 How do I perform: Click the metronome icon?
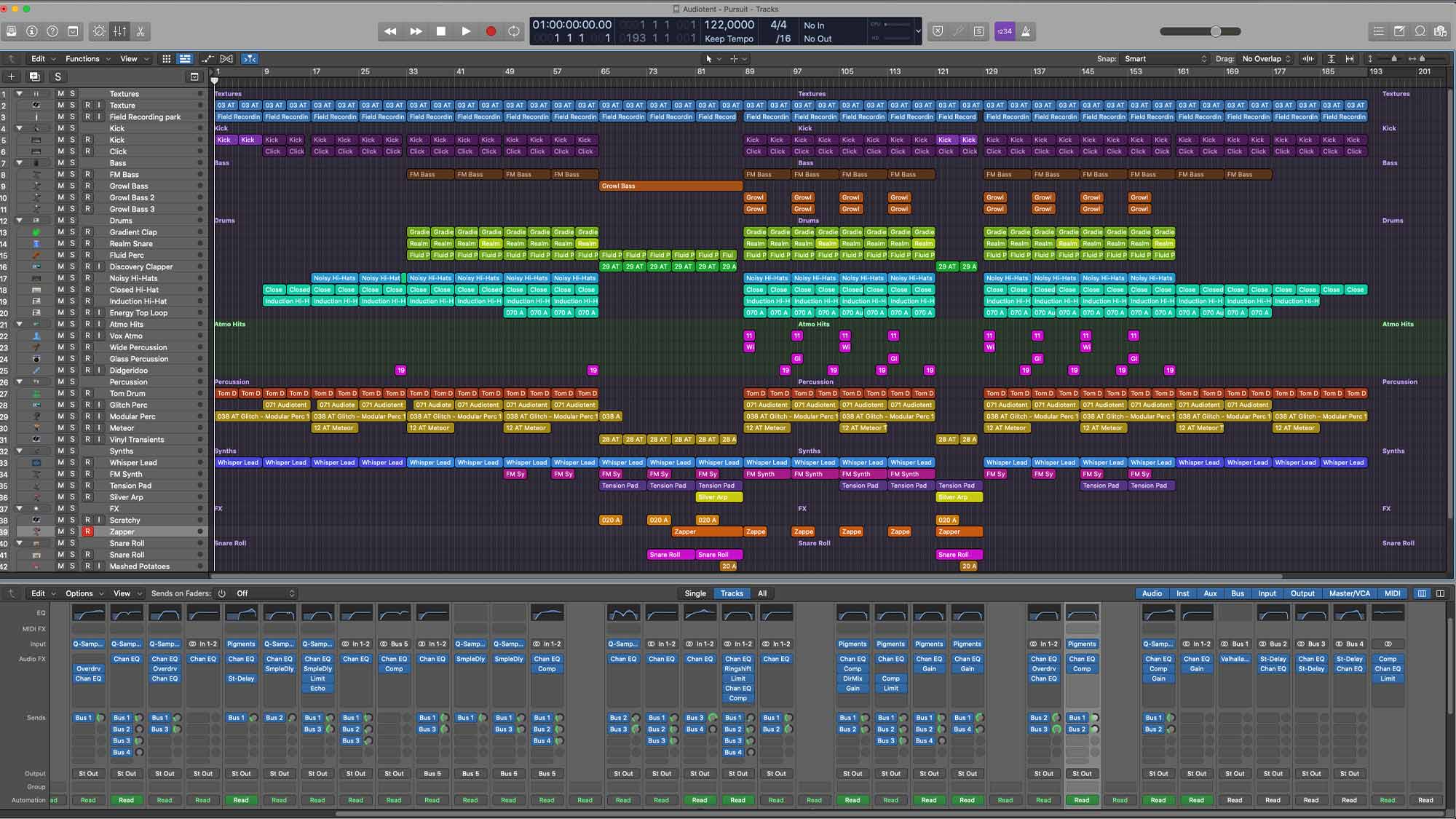pyautogui.click(x=1026, y=31)
